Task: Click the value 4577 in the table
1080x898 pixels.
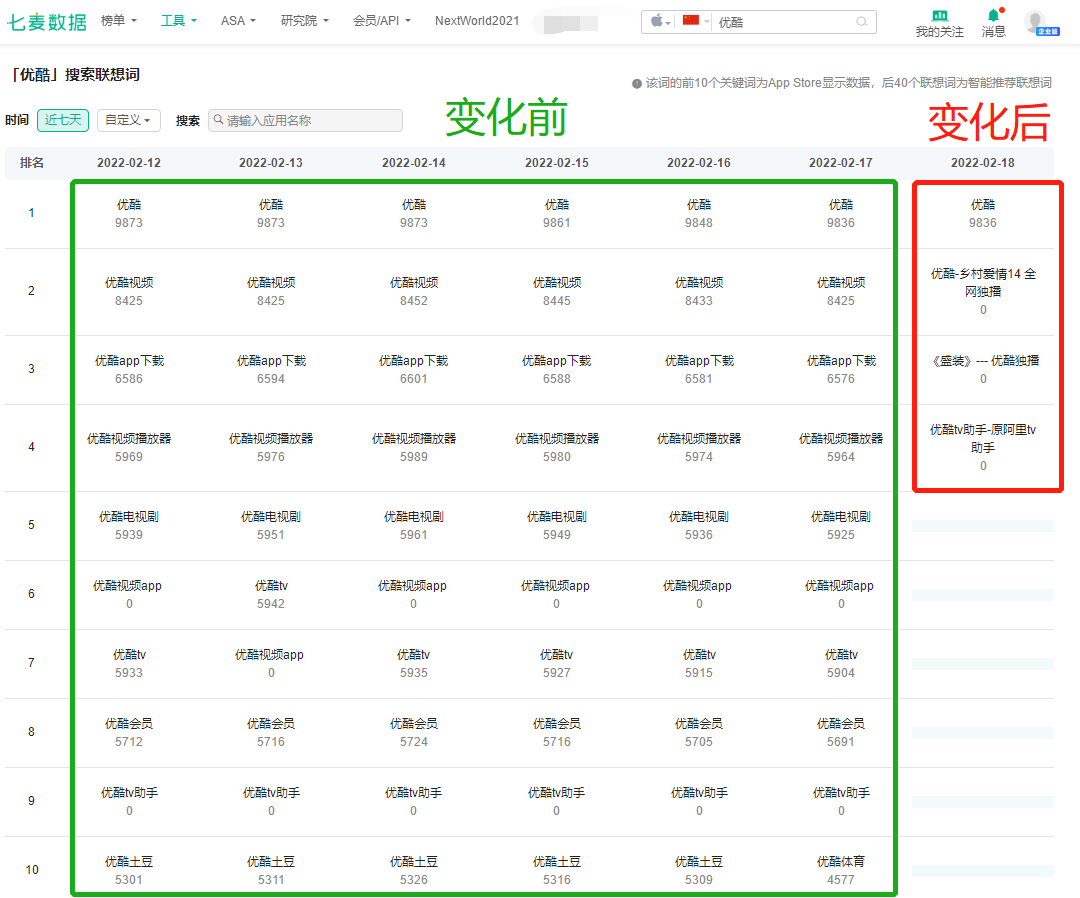Action: [840, 879]
